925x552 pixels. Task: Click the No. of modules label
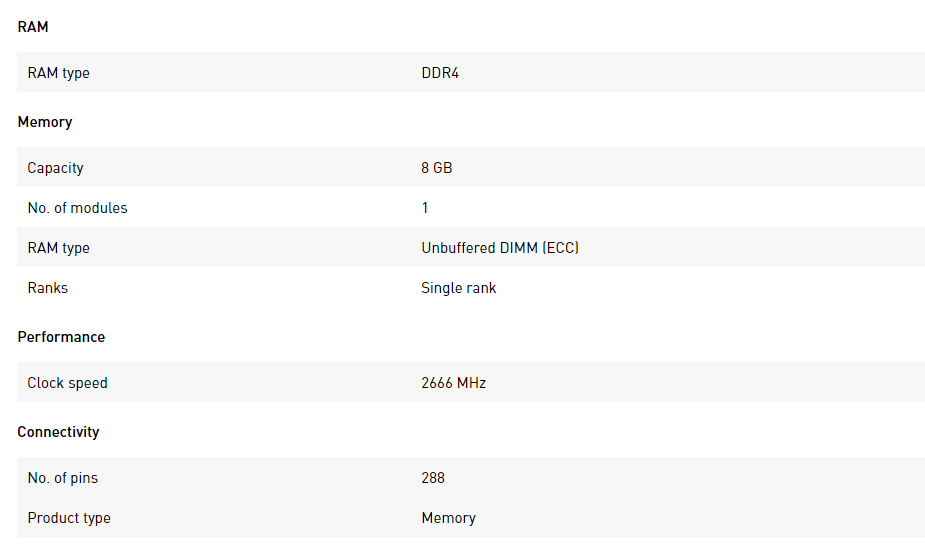click(x=77, y=208)
